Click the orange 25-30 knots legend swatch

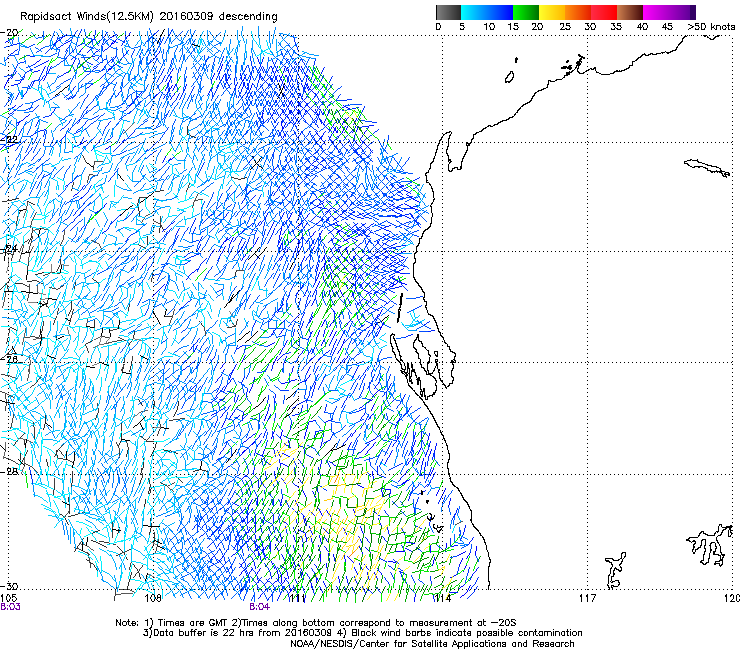(578, 12)
